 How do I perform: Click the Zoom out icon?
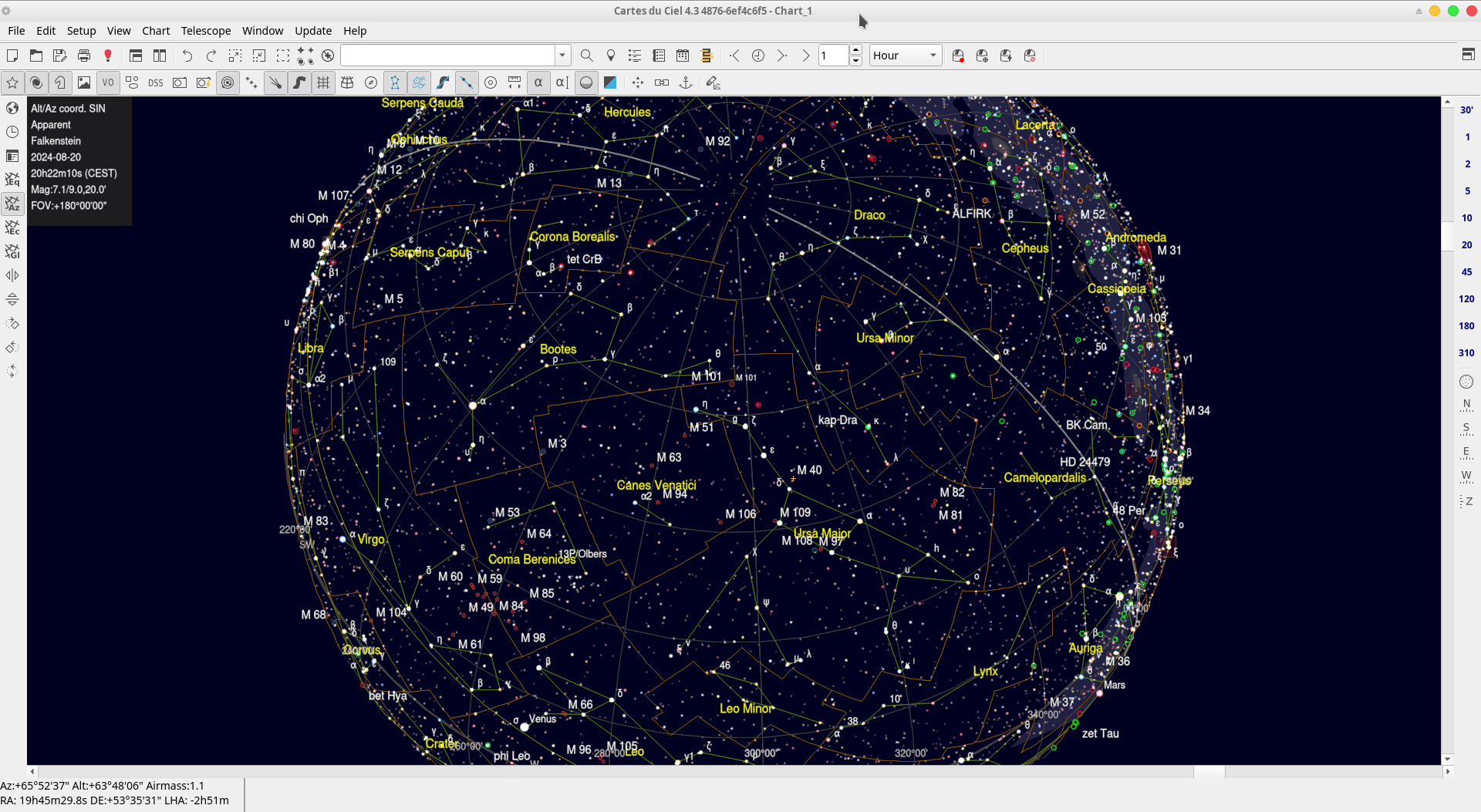point(259,56)
